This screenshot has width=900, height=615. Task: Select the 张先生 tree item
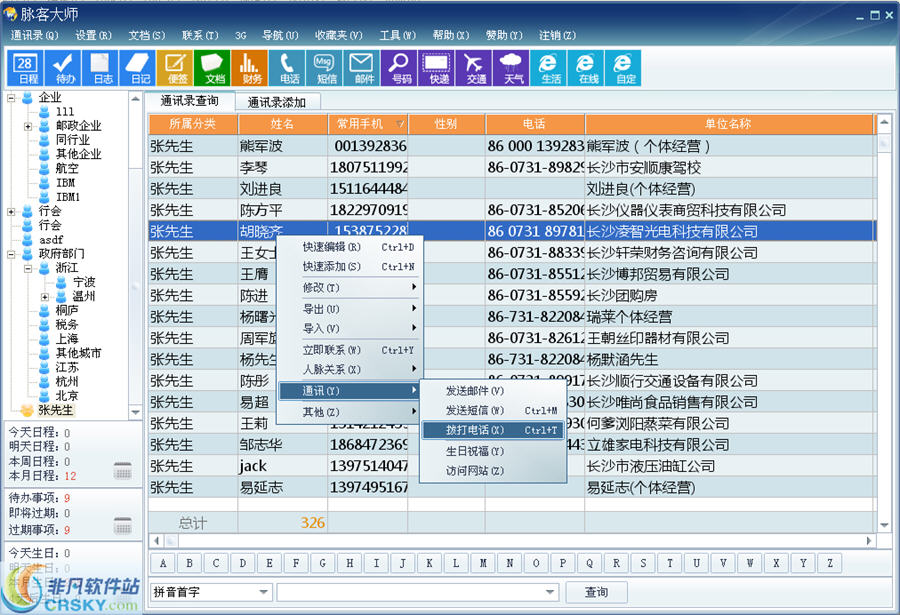click(x=56, y=410)
